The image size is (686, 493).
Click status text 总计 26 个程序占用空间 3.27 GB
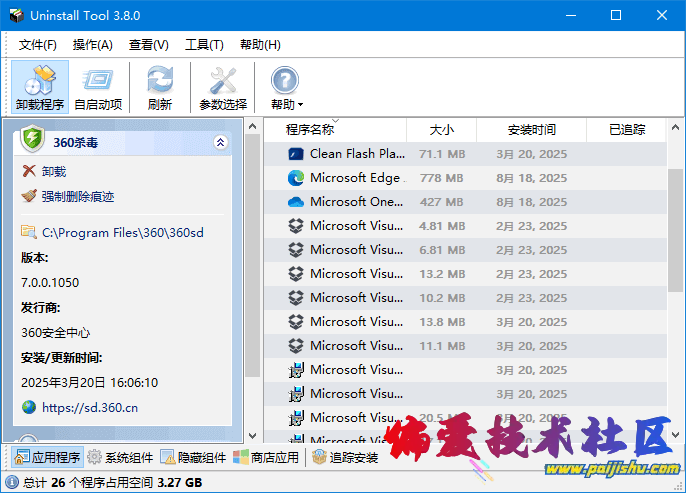pos(112,483)
